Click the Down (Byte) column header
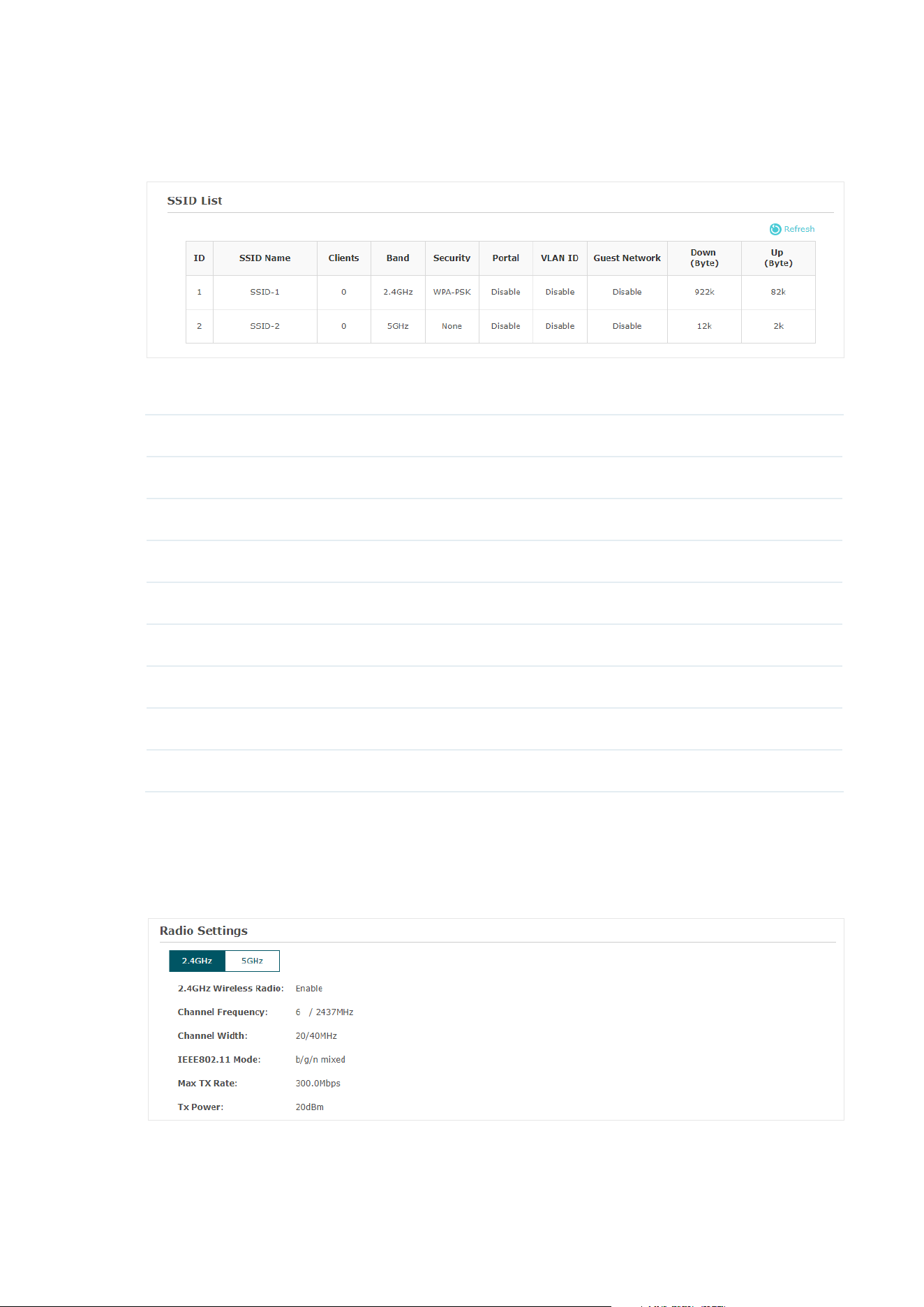This screenshot has height=1307, width=924. click(704, 258)
